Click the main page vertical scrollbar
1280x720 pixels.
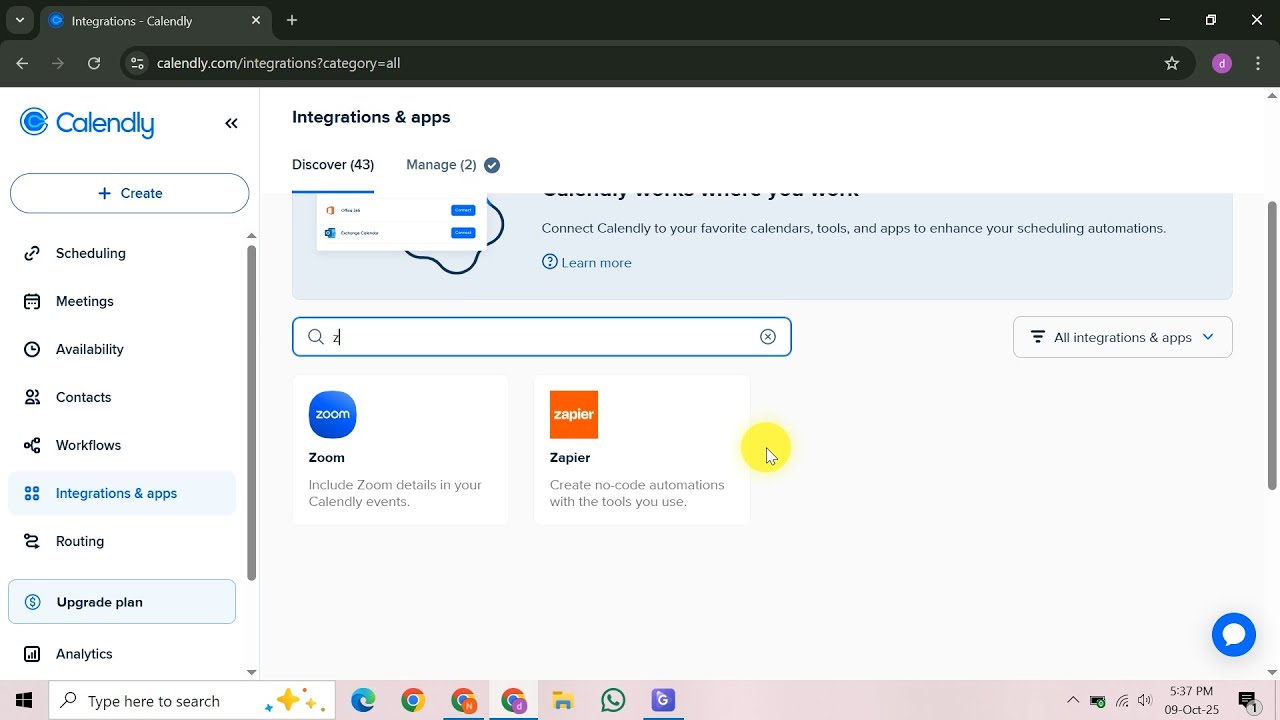pos(1272,345)
